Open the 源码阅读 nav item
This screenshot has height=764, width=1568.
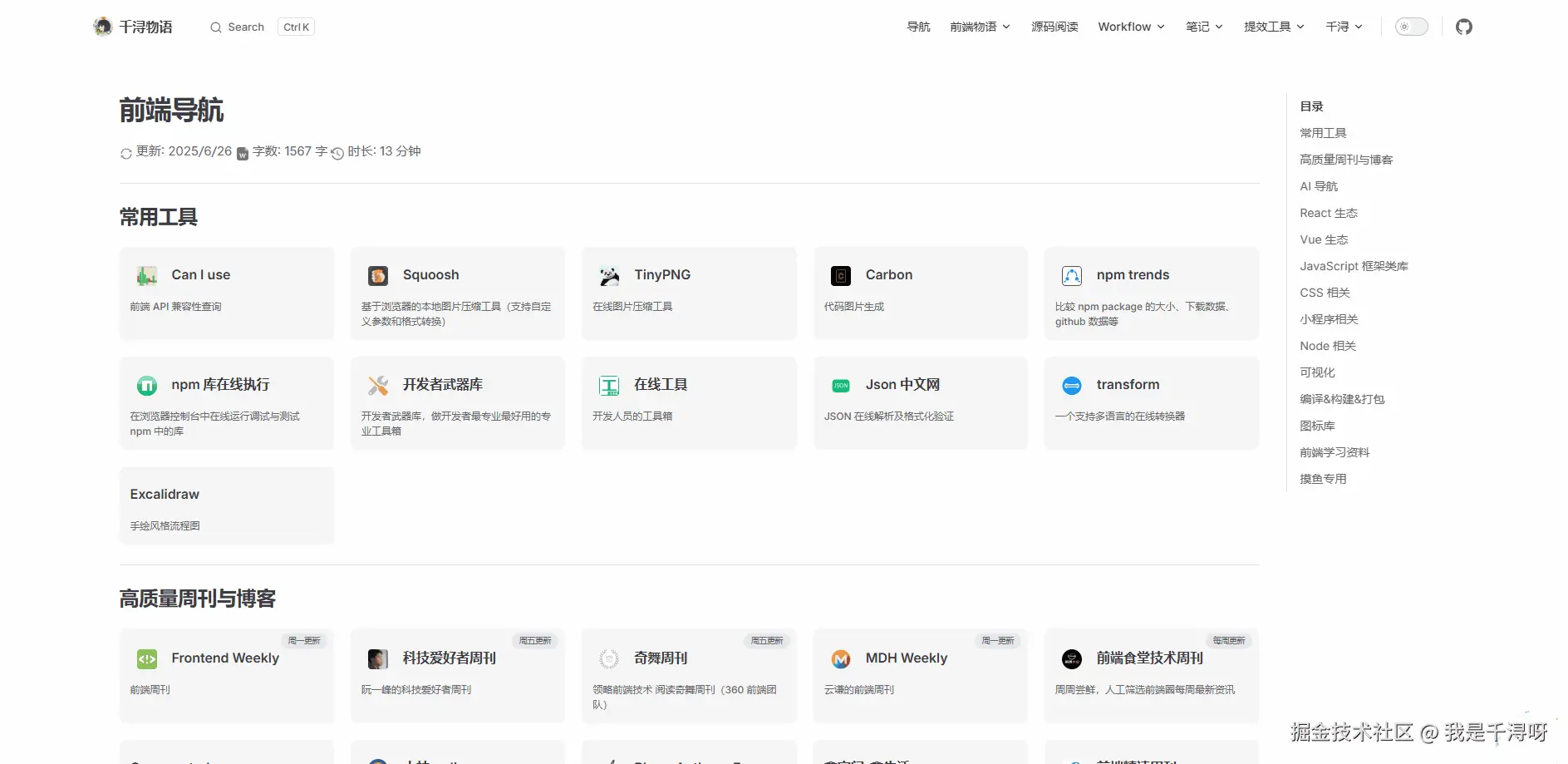pos(1054,27)
